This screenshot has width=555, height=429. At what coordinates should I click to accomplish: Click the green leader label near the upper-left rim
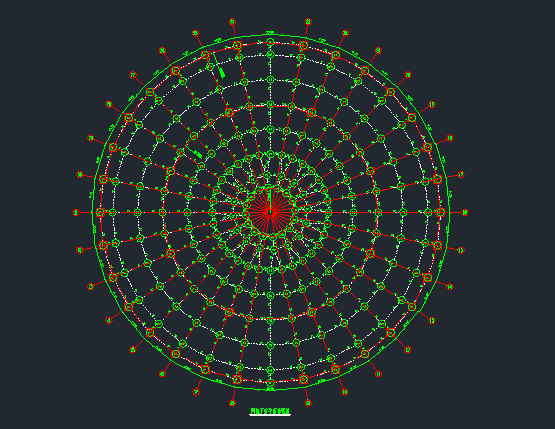coord(222,73)
